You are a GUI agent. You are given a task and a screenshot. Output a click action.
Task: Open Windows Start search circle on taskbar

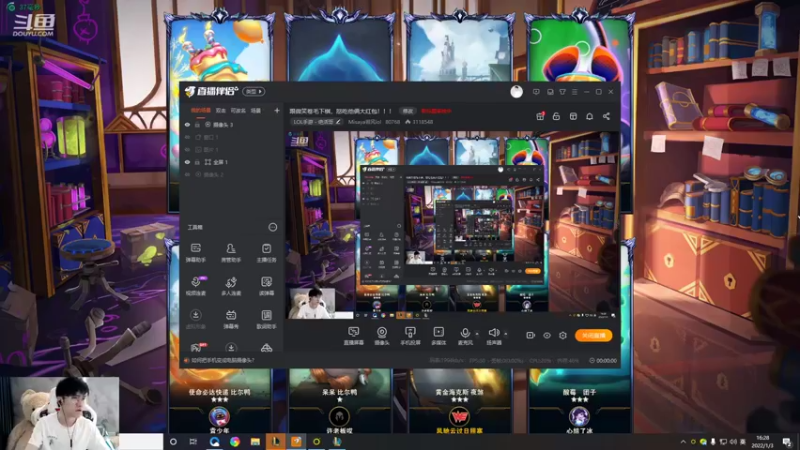coord(173,442)
